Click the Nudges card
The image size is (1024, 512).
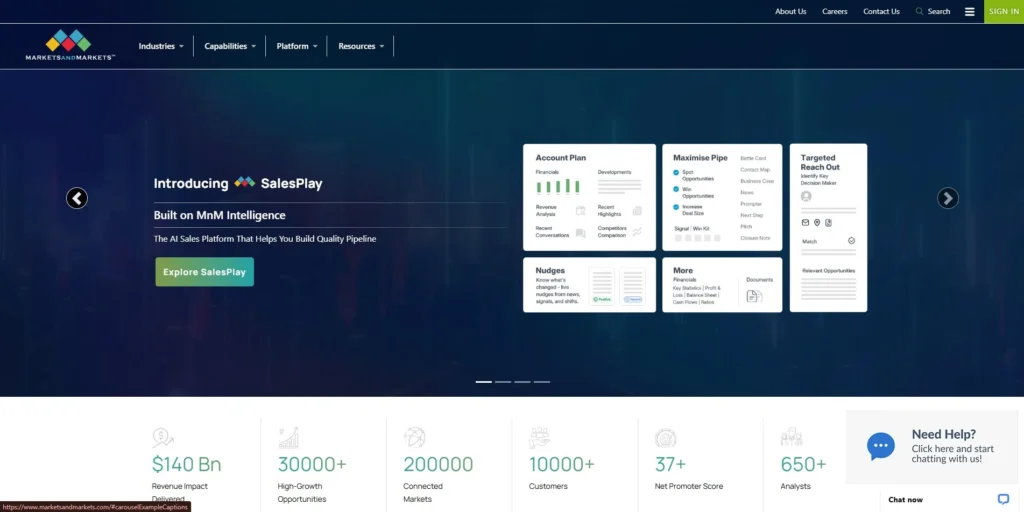click(589, 285)
